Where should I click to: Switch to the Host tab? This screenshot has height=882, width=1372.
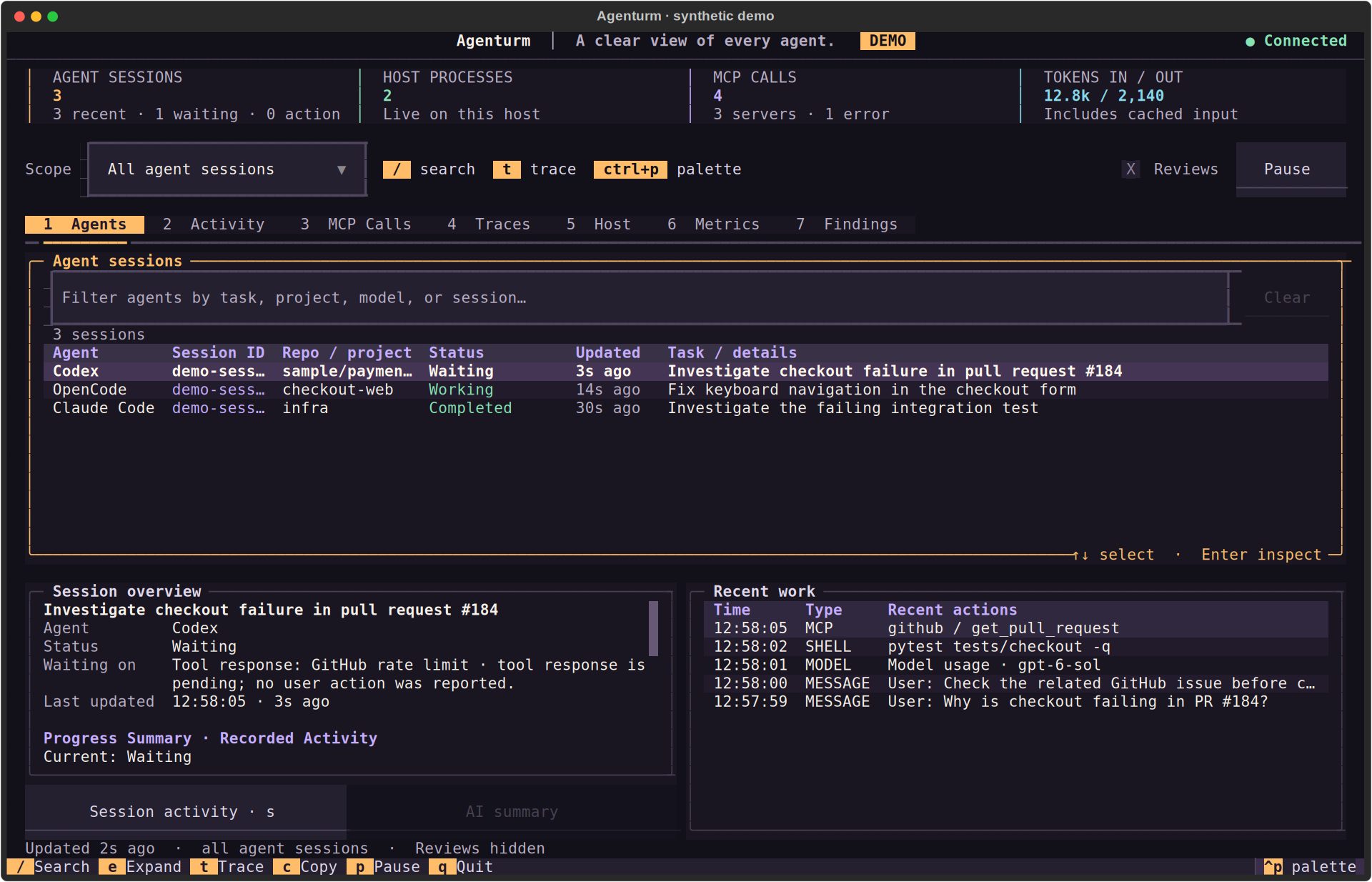[x=599, y=224]
